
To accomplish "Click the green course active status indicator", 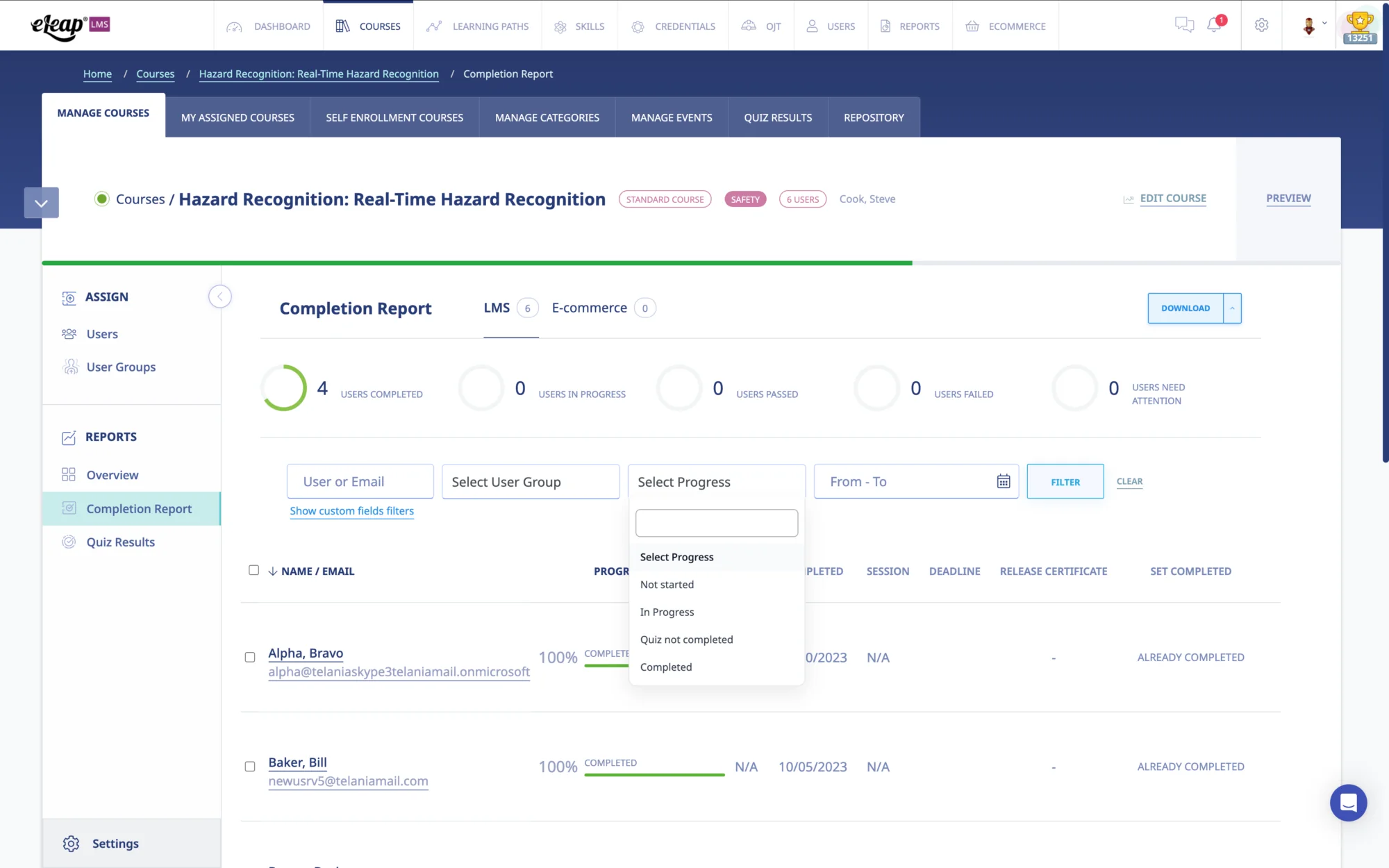I will click(x=102, y=199).
